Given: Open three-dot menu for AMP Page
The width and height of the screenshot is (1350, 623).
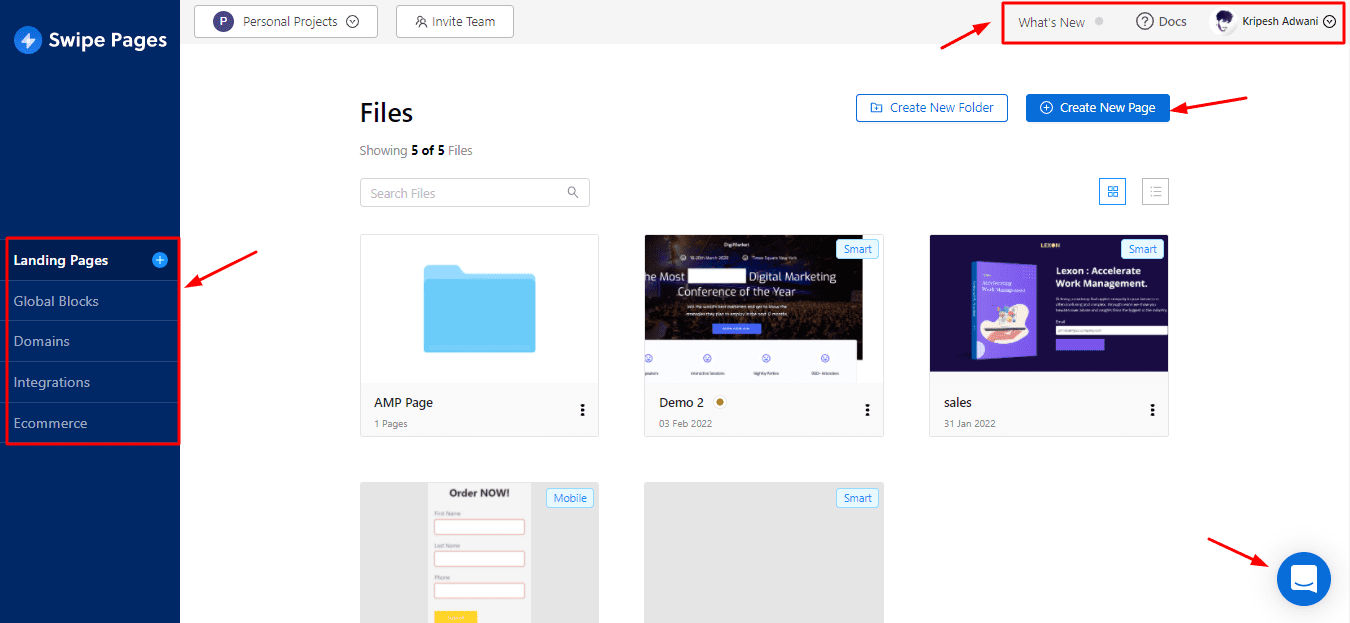Looking at the screenshot, I should pyautogui.click(x=582, y=410).
